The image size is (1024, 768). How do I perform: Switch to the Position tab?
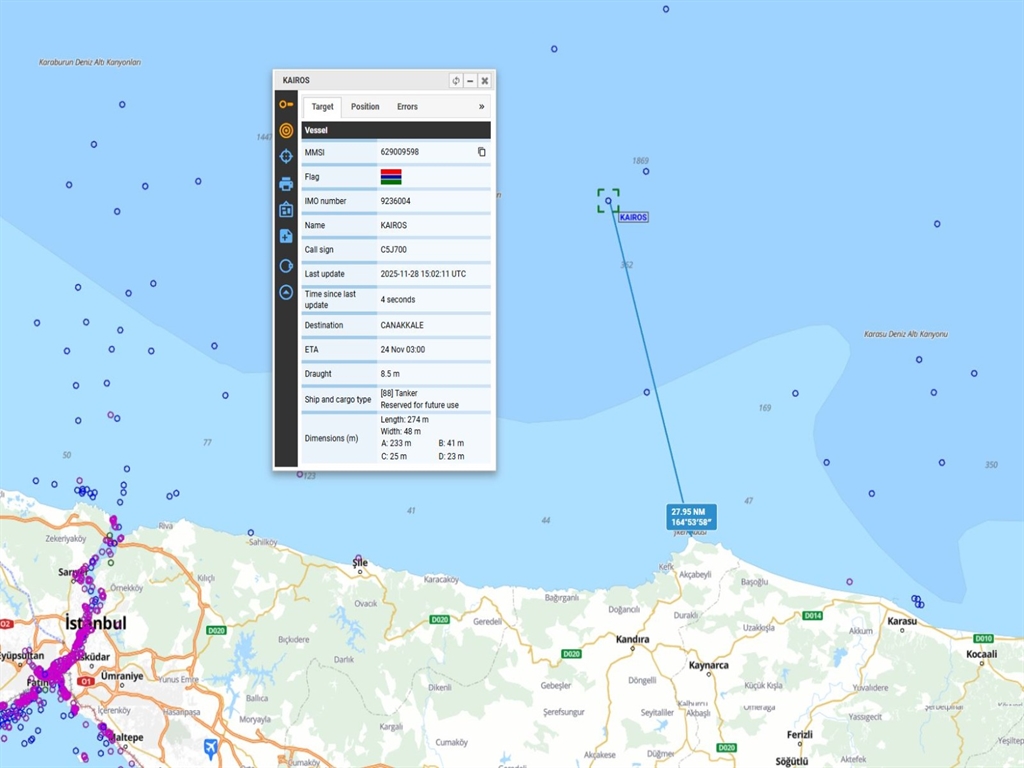coord(365,107)
